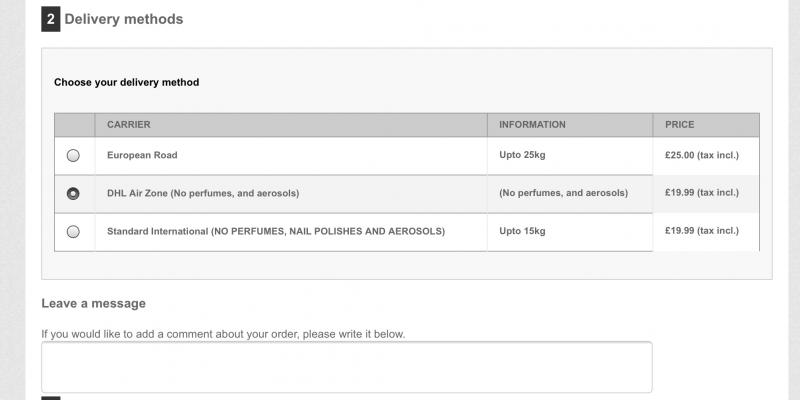Click the European Road carrier name
Image resolution: width=800 pixels, height=400 pixels.
[142, 155]
